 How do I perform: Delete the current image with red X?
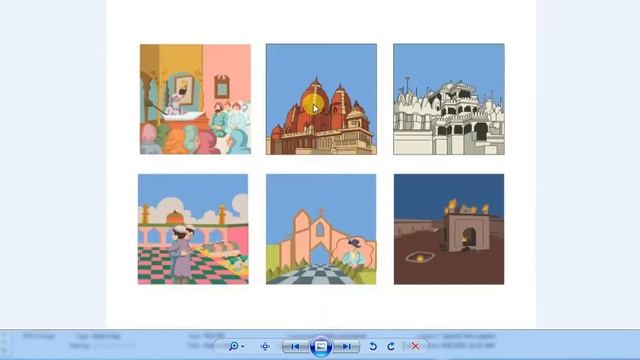tap(415, 346)
